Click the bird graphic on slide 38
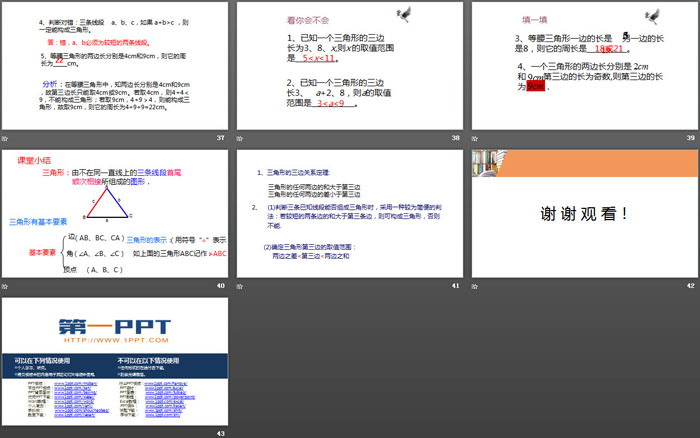 [403, 13]
